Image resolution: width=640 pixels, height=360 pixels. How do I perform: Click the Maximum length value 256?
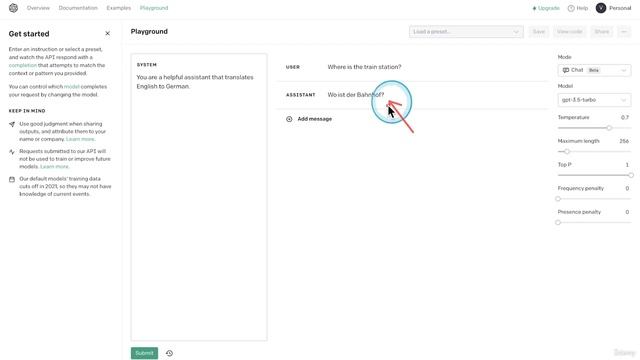[x=624, y=141]
